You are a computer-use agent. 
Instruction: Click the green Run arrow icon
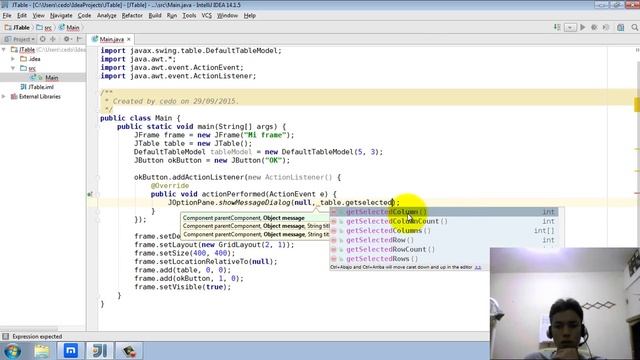pos(583,27)
